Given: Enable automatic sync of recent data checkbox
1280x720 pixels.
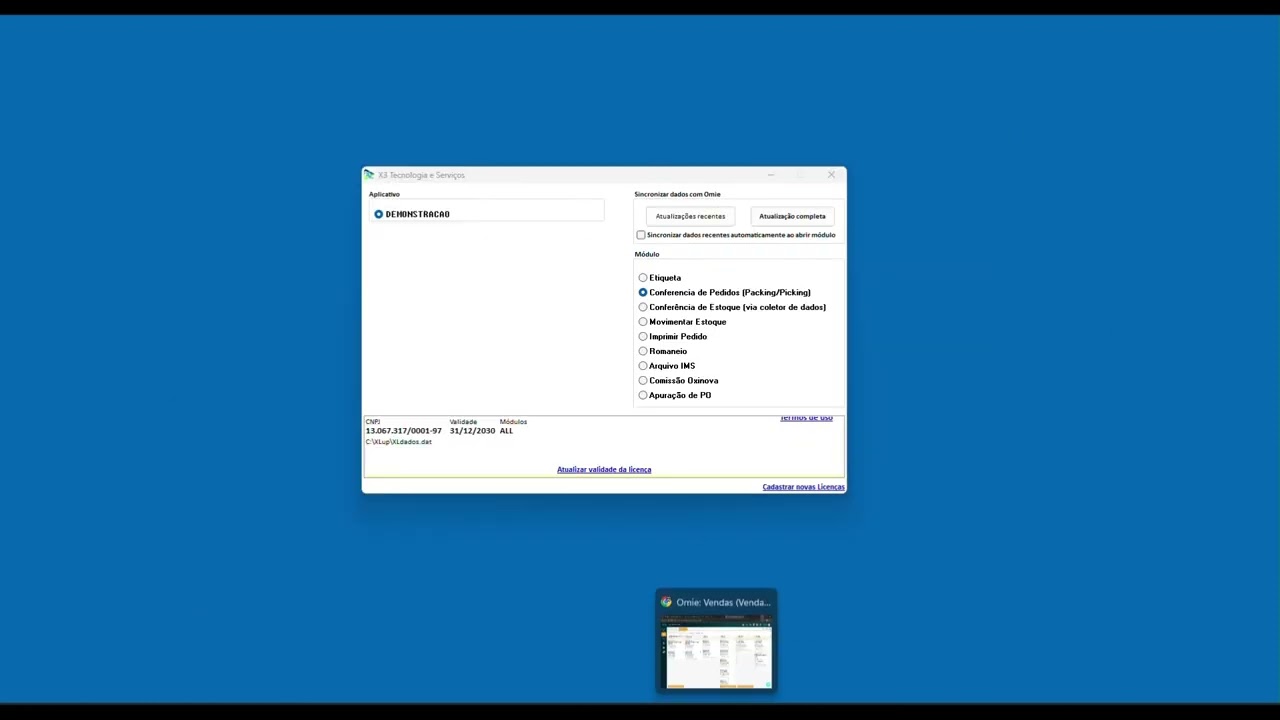Looking at the screenshot, I should (x=641, y=235).
